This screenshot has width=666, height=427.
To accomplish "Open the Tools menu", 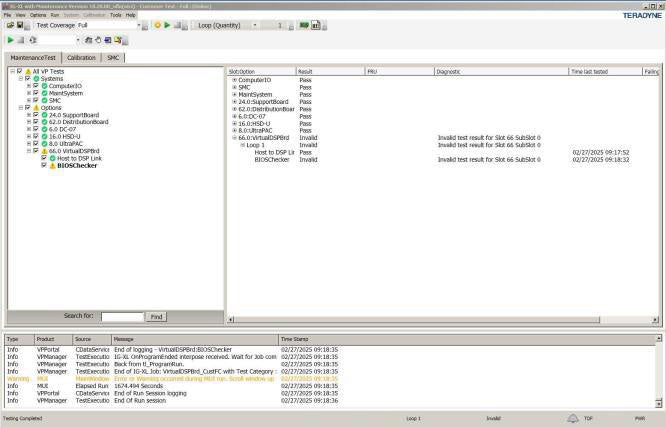I will (x=116, y=15).
